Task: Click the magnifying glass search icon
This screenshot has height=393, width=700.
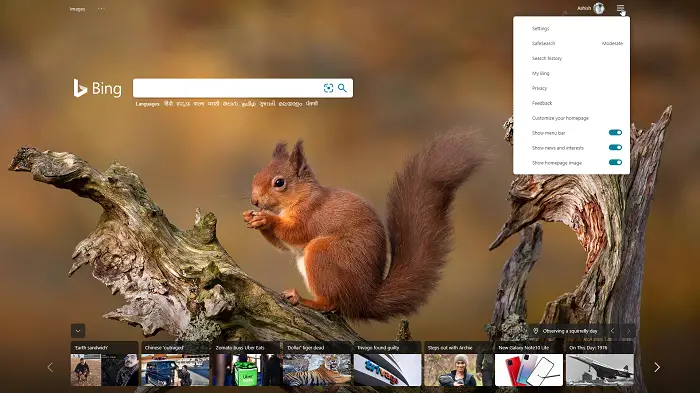Action: [342, 88]
